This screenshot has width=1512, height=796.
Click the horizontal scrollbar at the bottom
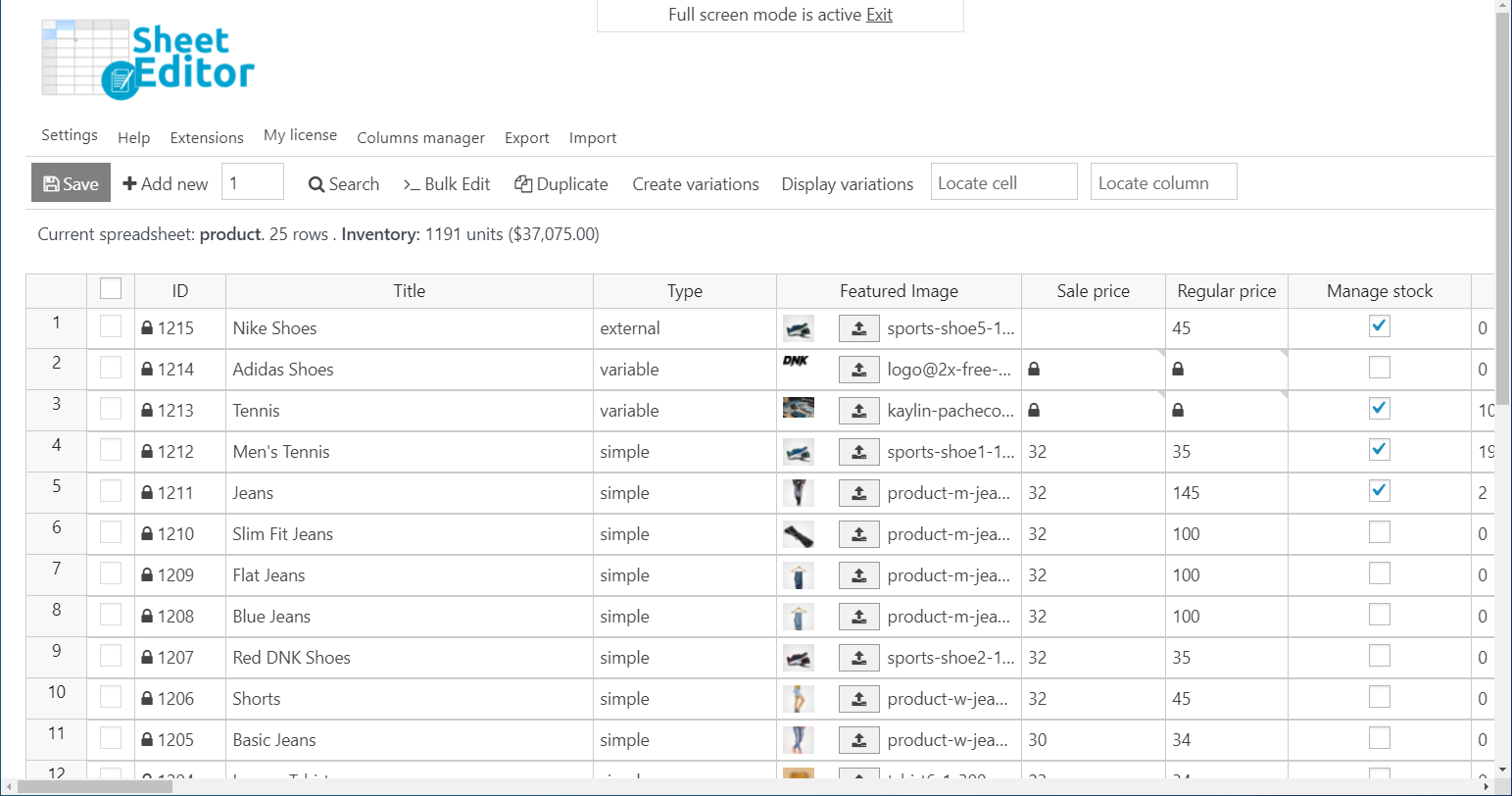point(96,787)
